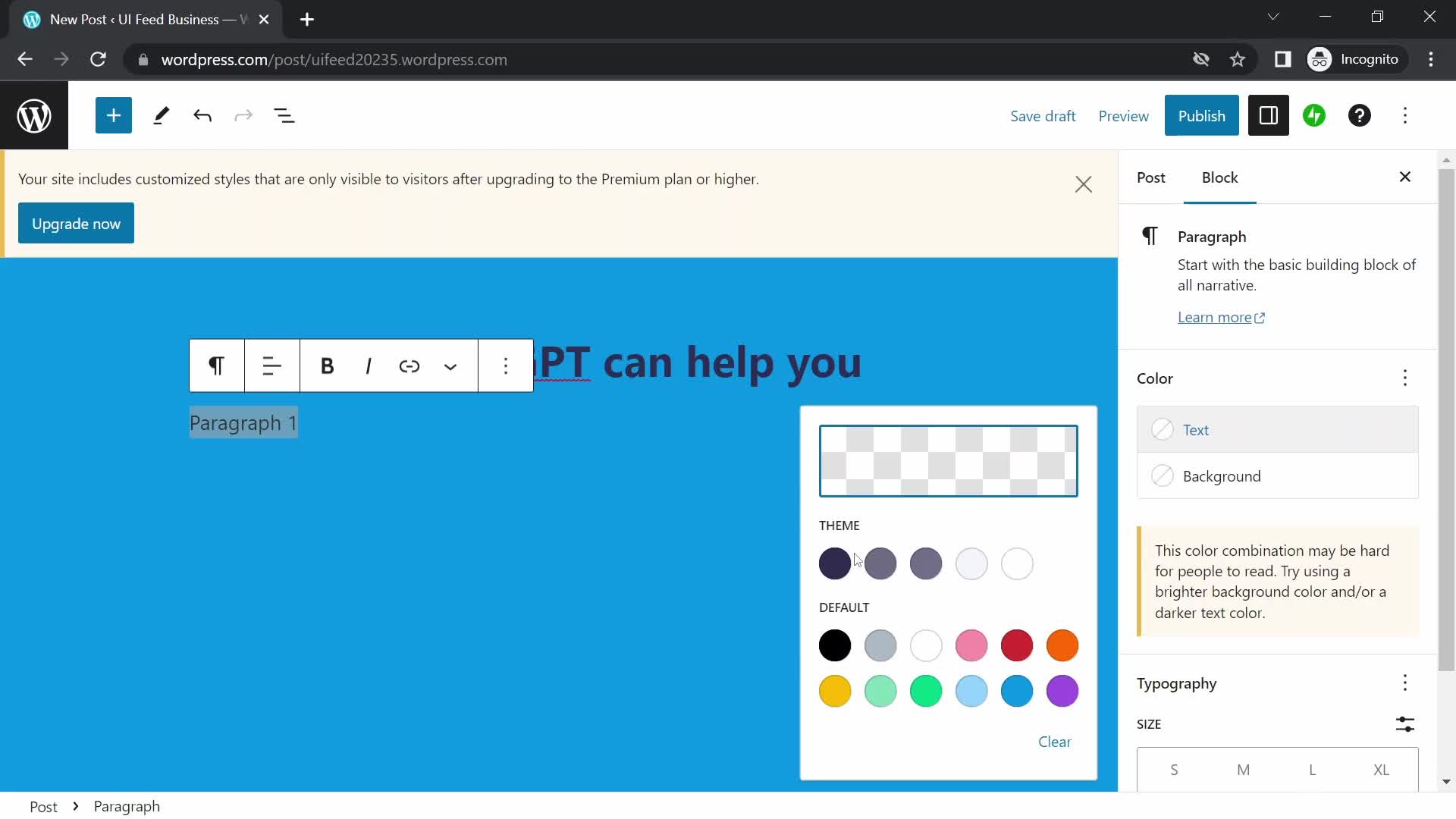Insert a link using the toolbar link icon

pyautogui.click(x=409, y=366)
